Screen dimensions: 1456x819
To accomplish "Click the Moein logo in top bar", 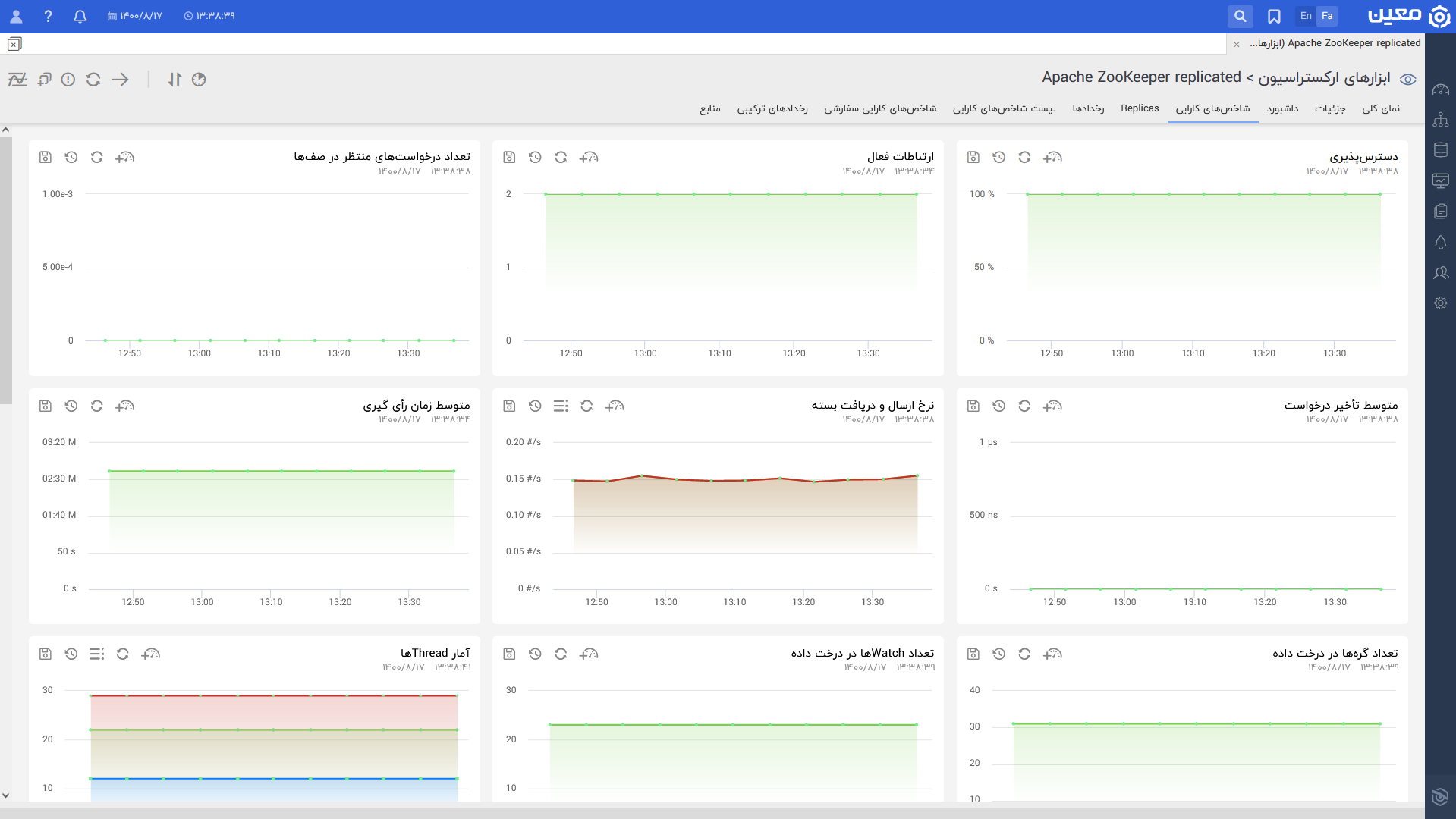I will [x=1409, y=16].
